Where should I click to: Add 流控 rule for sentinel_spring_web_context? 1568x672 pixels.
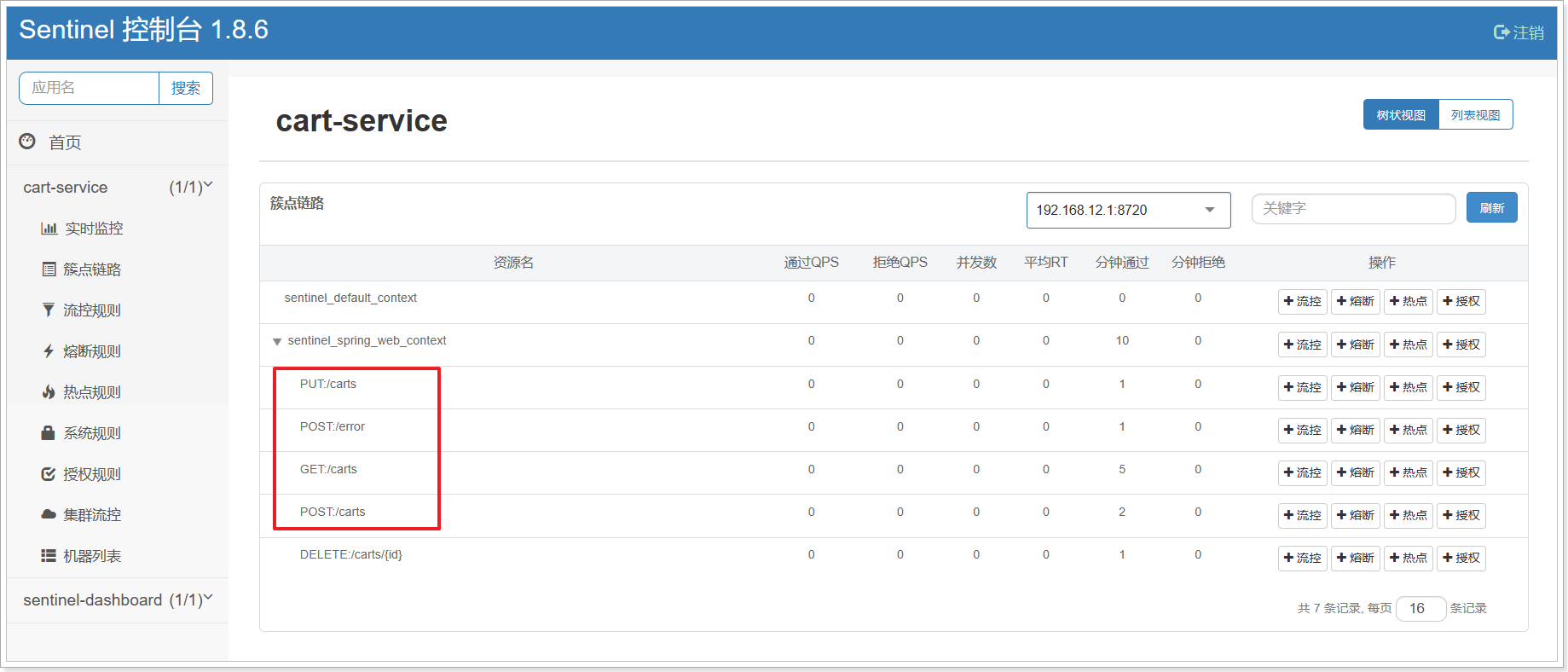(x=1302, y=345)
